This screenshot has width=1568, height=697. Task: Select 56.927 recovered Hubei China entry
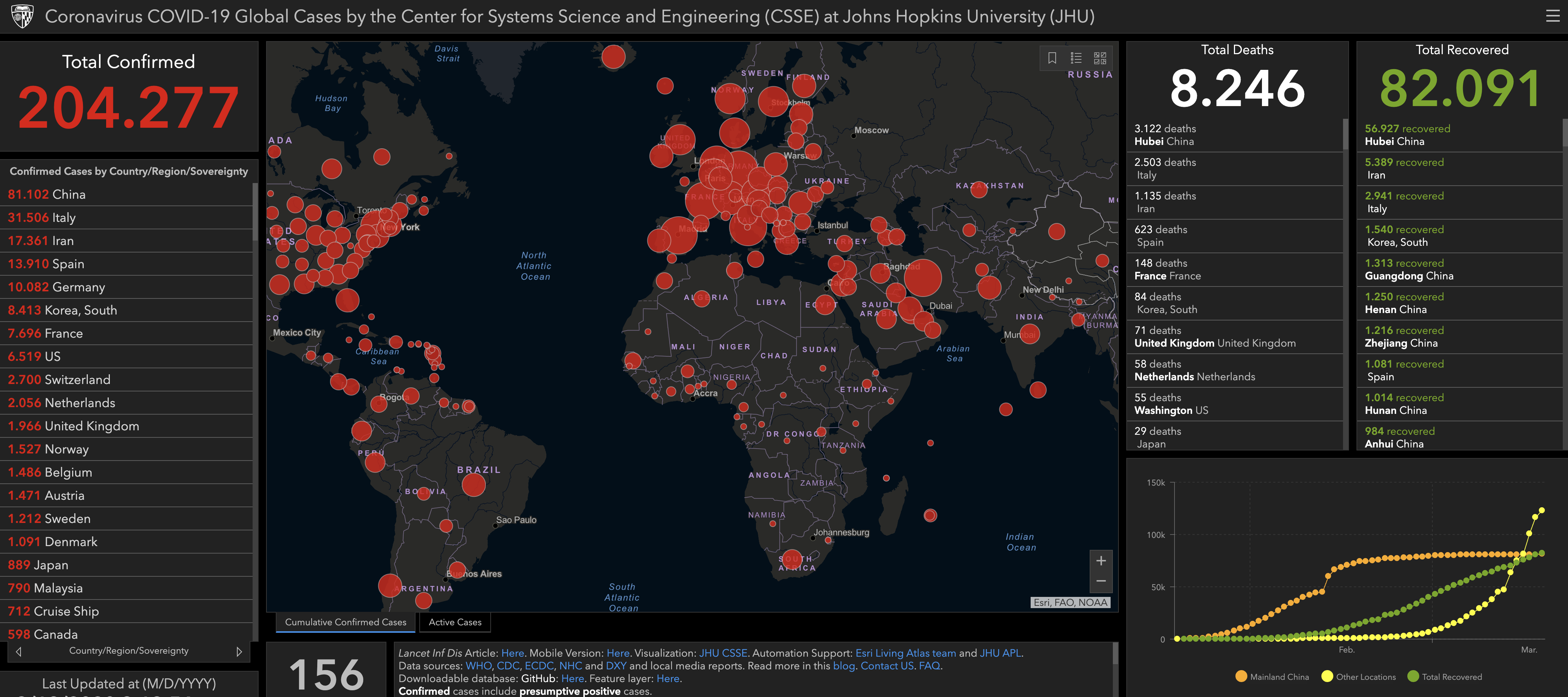pyautogui.click(x=1460, y=135)
